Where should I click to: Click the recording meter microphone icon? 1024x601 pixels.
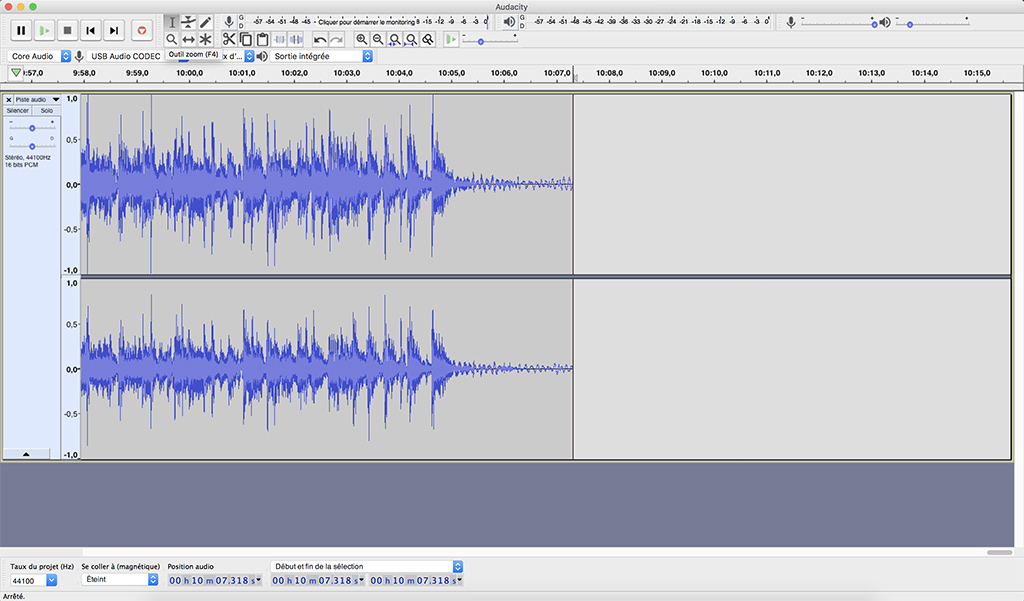(x=229, y=22)
